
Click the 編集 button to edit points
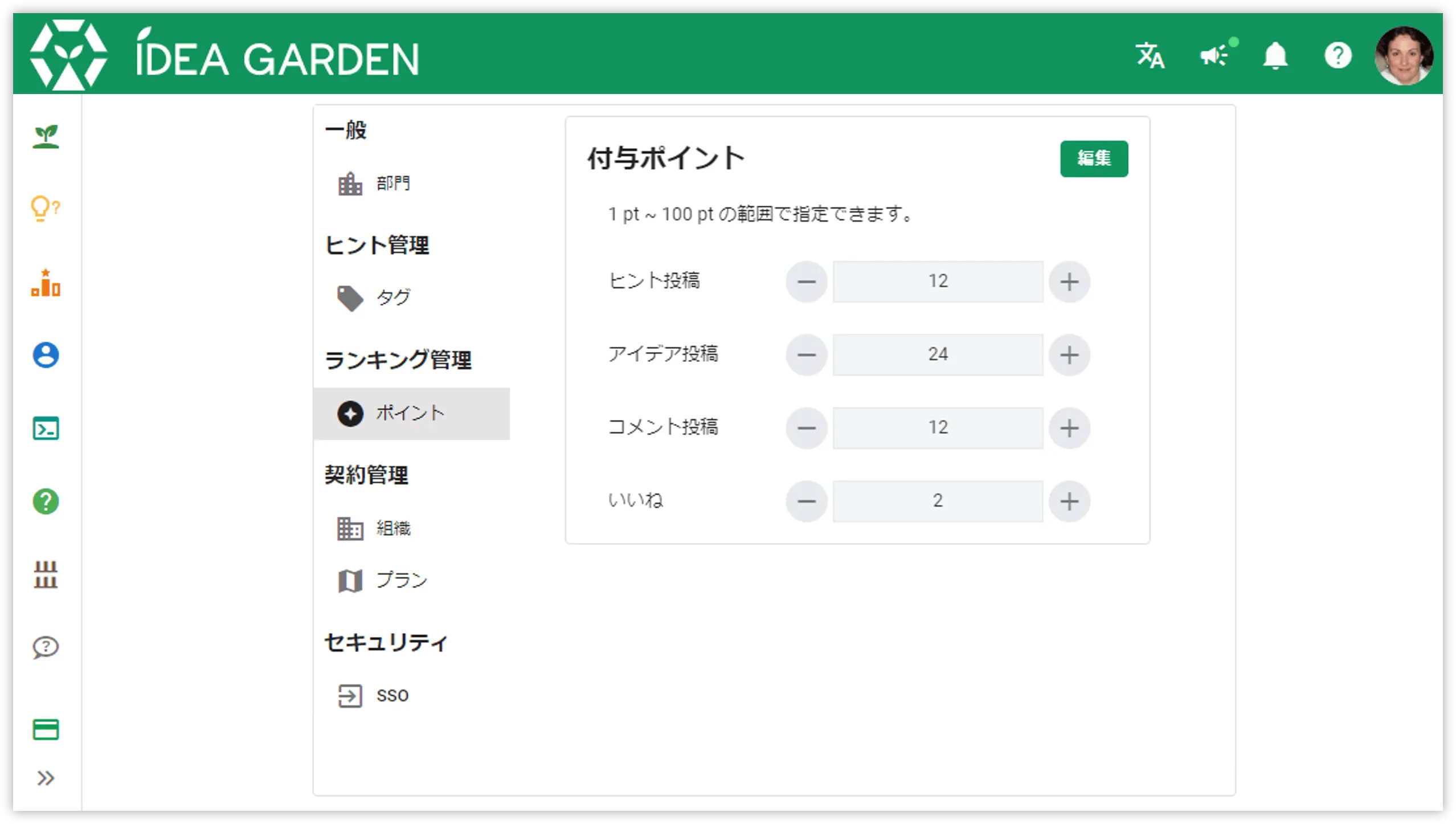[x=1094, y=158]
